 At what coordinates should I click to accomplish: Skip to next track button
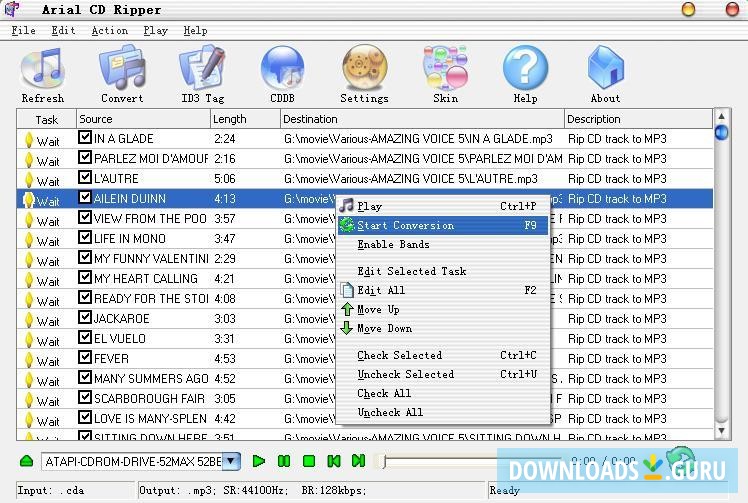358,461
